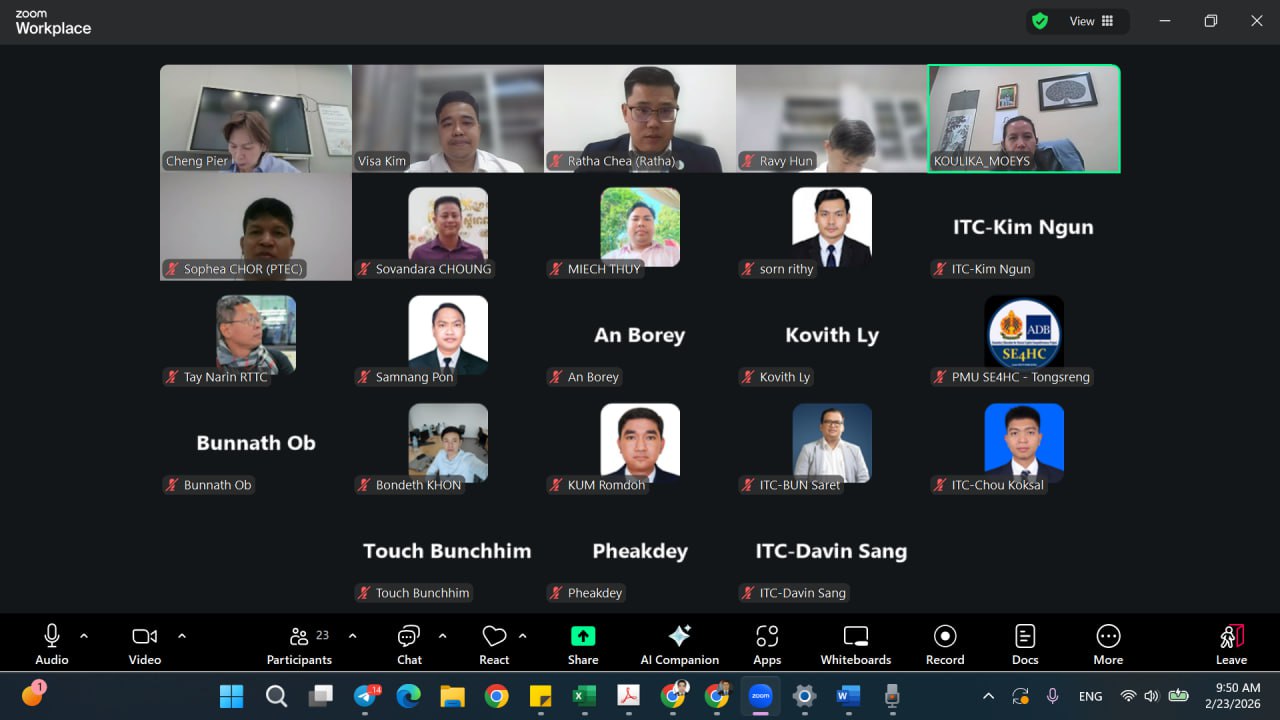Open AI Companion panel
This screenshot has width=1280, height=720.
(x=679, y=643)
